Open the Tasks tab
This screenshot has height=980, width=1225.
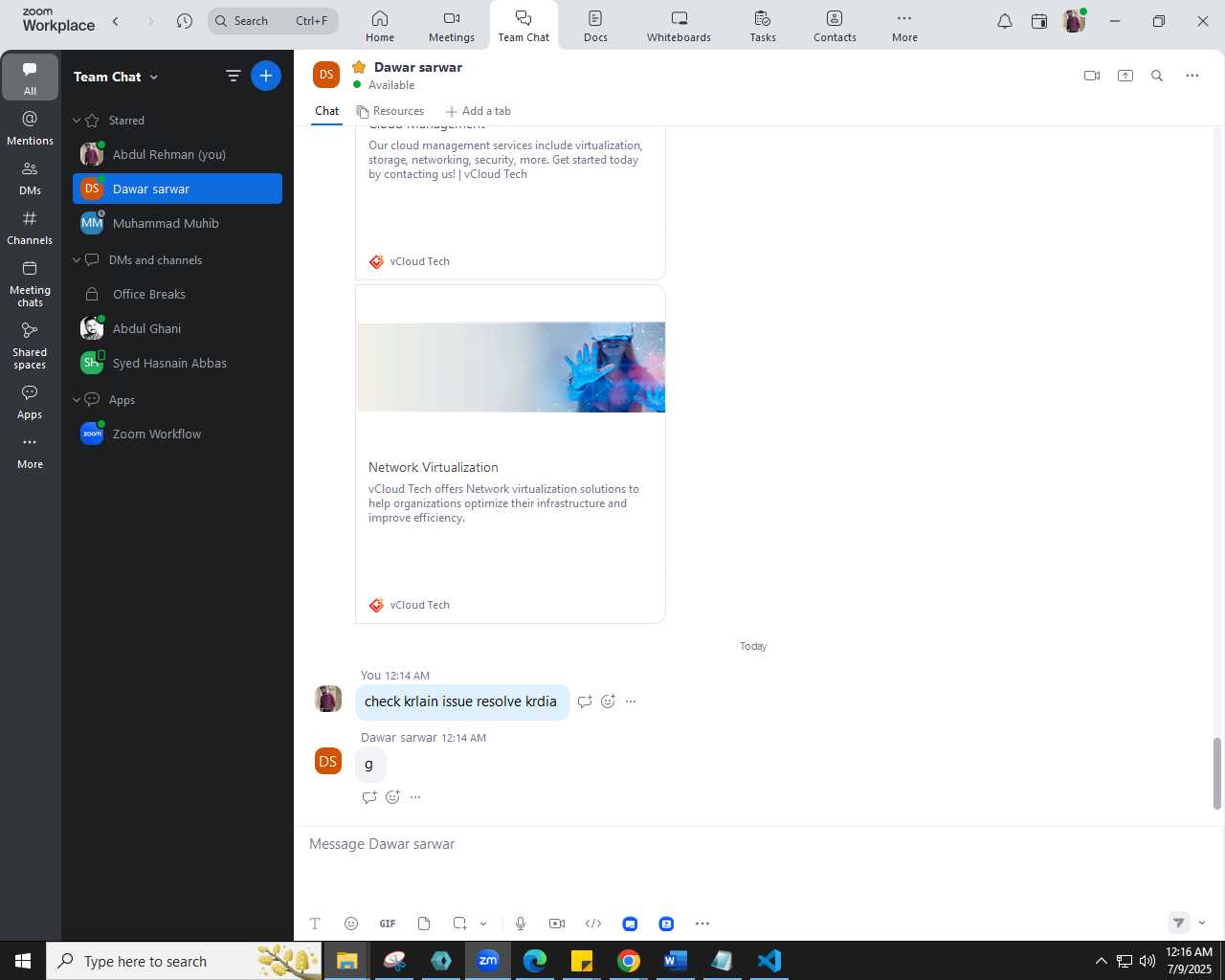pos(763,26)
